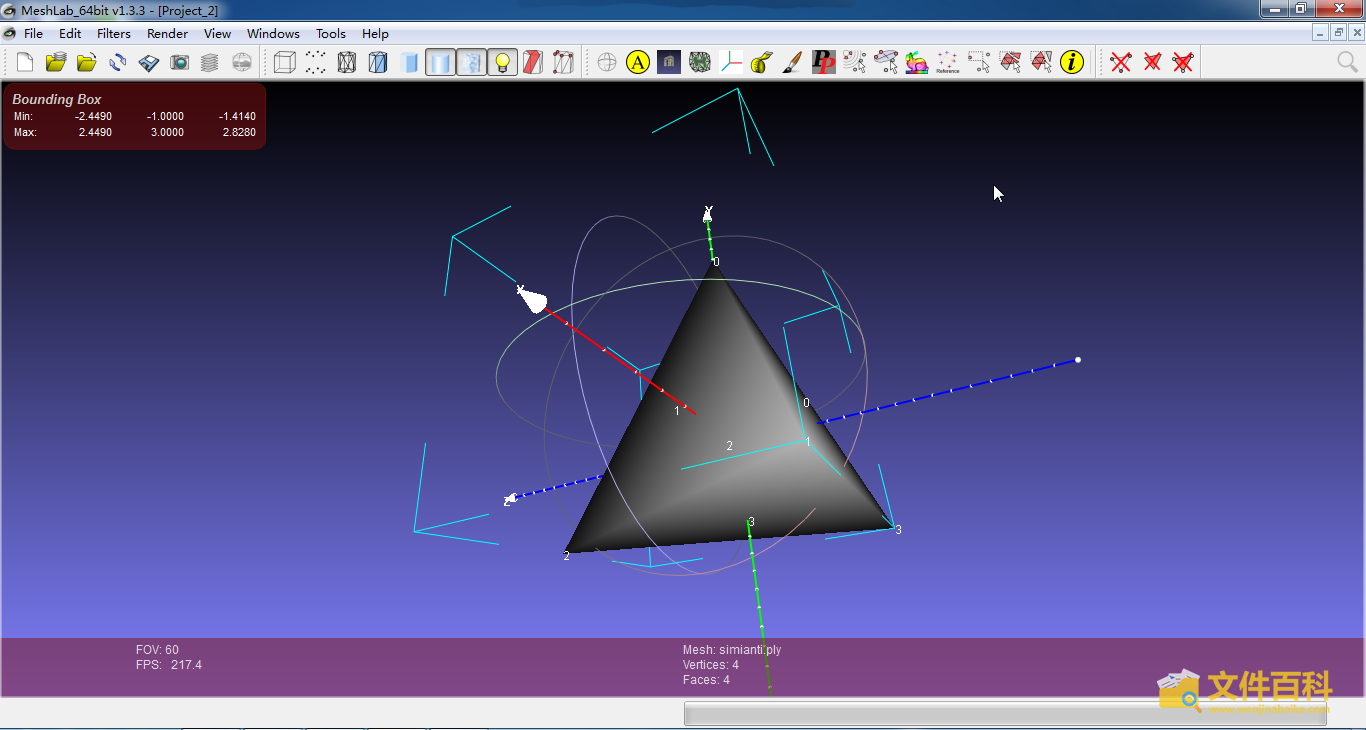1366x730 pixels.
Task: Delete selected faces red X icon
Action: pyautogui.click(x=1152, y=63)
